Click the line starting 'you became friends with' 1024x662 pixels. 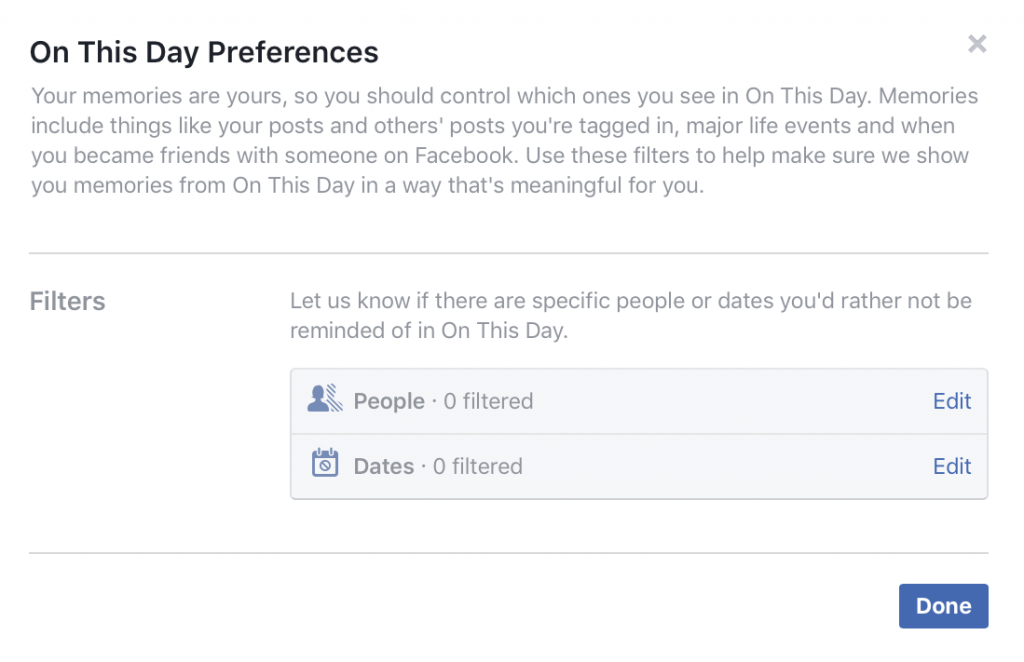point(500,155)
